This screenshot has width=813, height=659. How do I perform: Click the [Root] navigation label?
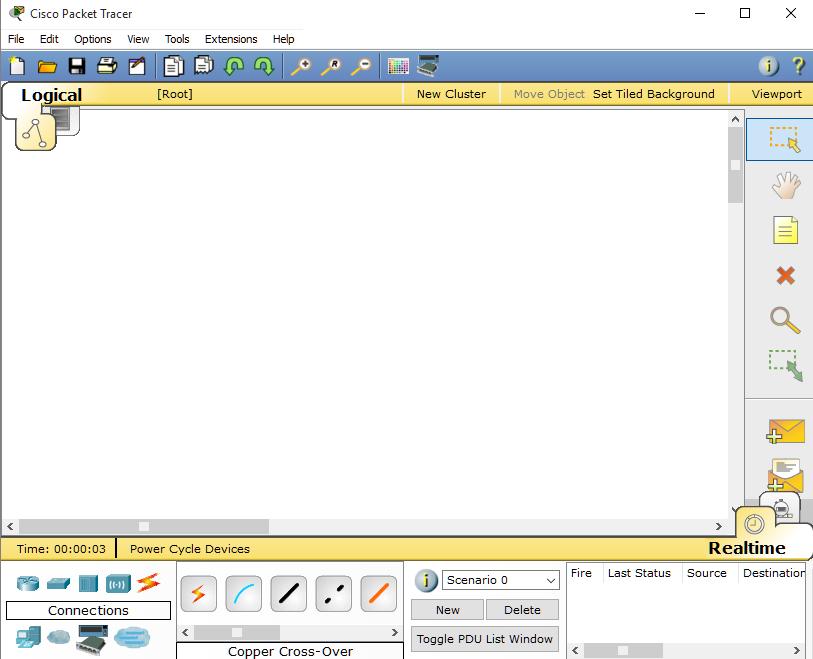pyautogui.click(x=175, y=94)
